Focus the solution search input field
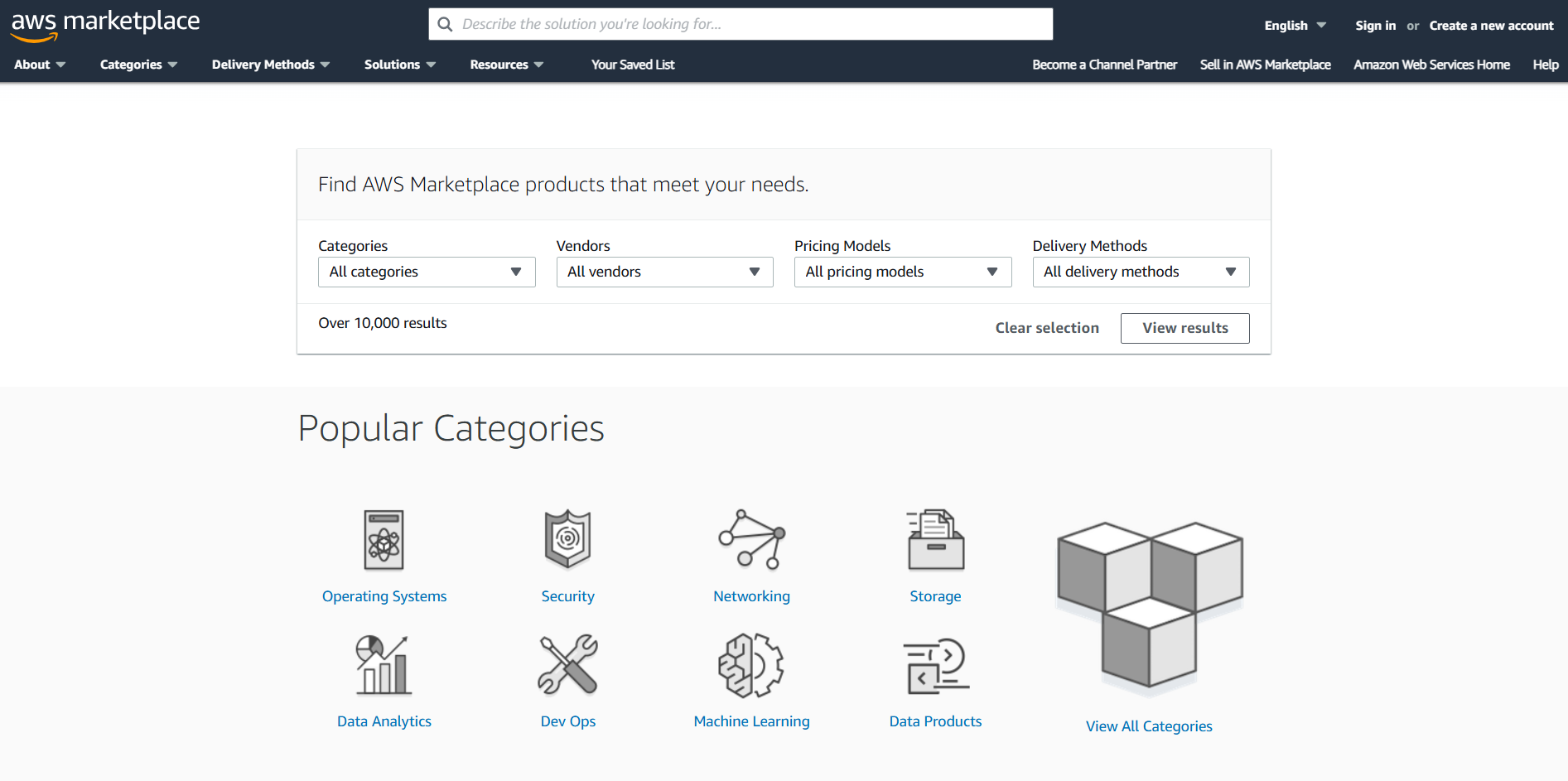Screen dimensions: 1568x781 pyautogui.click(x=741, y=24)
